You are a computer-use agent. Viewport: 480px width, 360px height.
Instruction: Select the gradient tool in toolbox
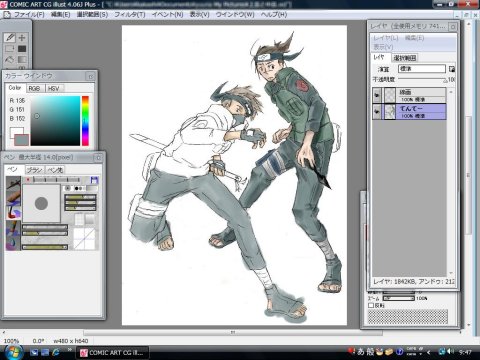[x=22, y=60]
